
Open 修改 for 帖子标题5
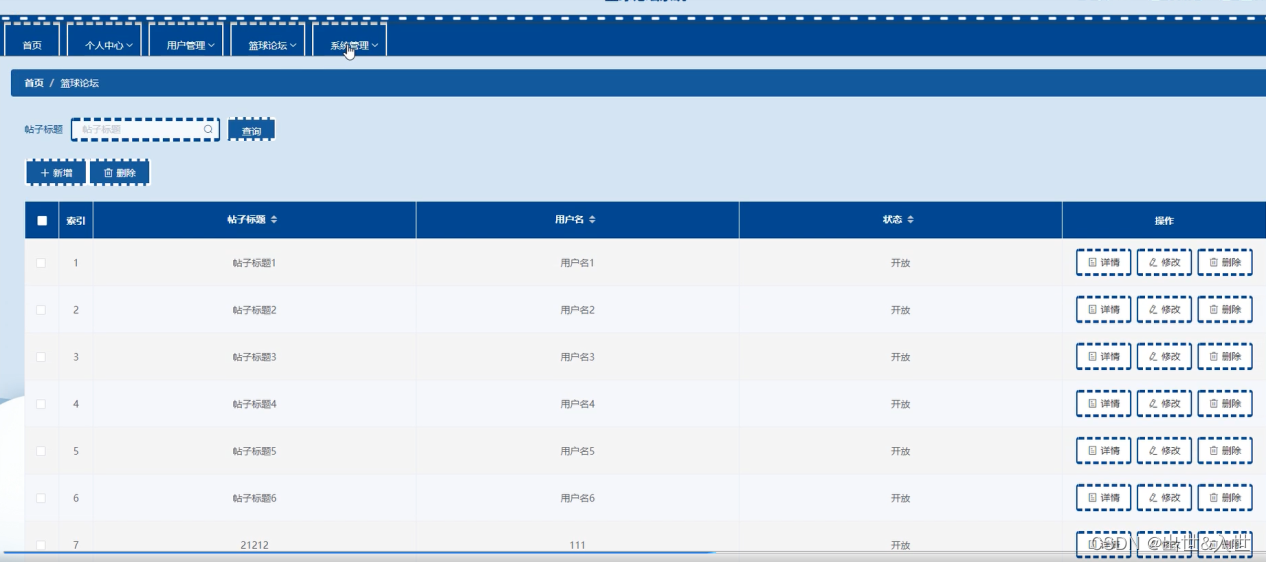1164,451
